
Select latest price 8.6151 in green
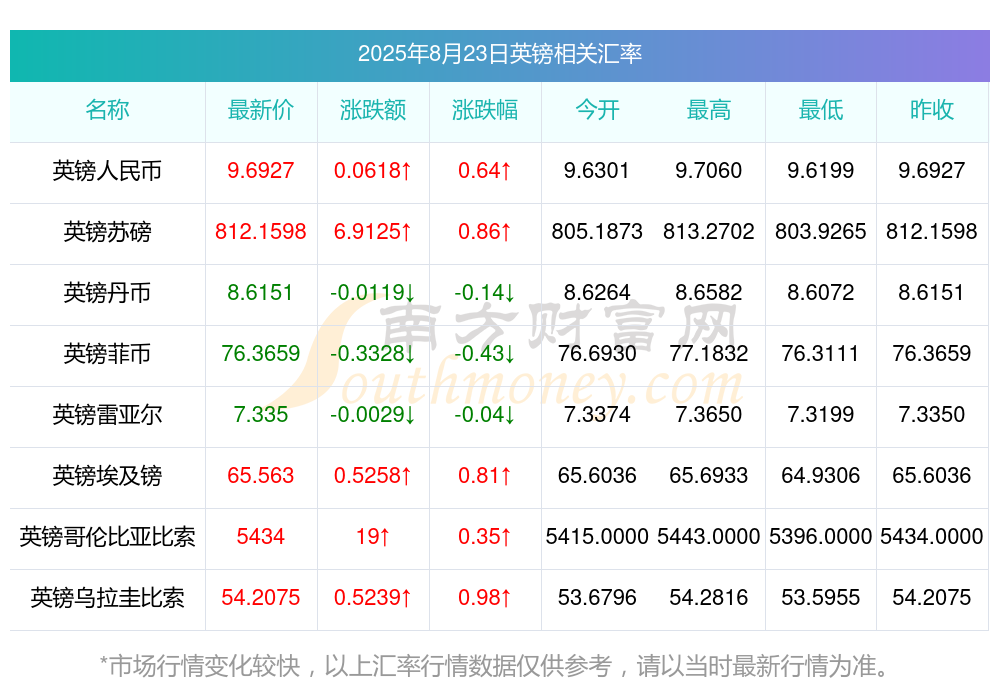point(260,293)
